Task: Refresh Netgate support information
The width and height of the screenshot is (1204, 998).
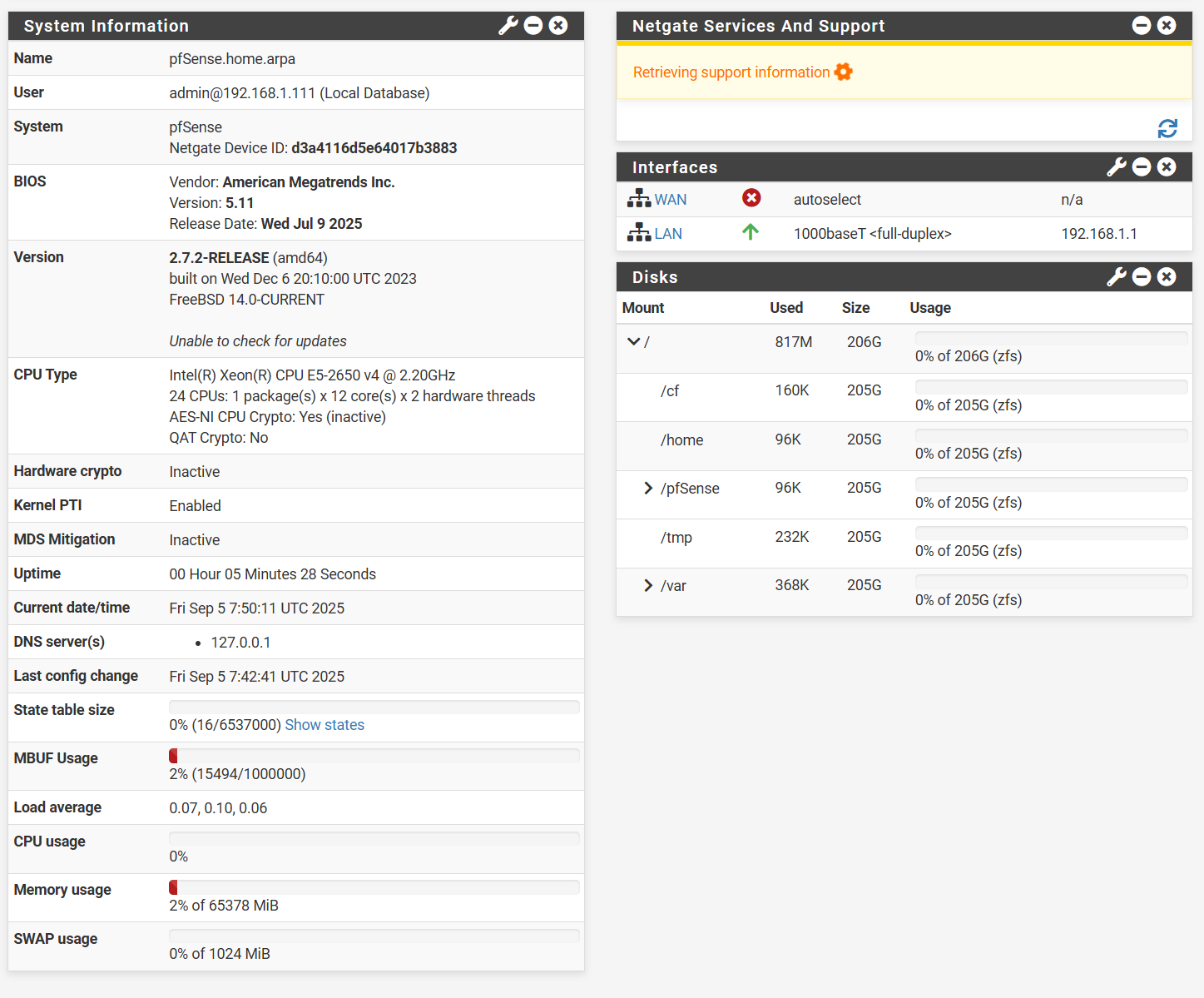Action: pos(1167,128)
